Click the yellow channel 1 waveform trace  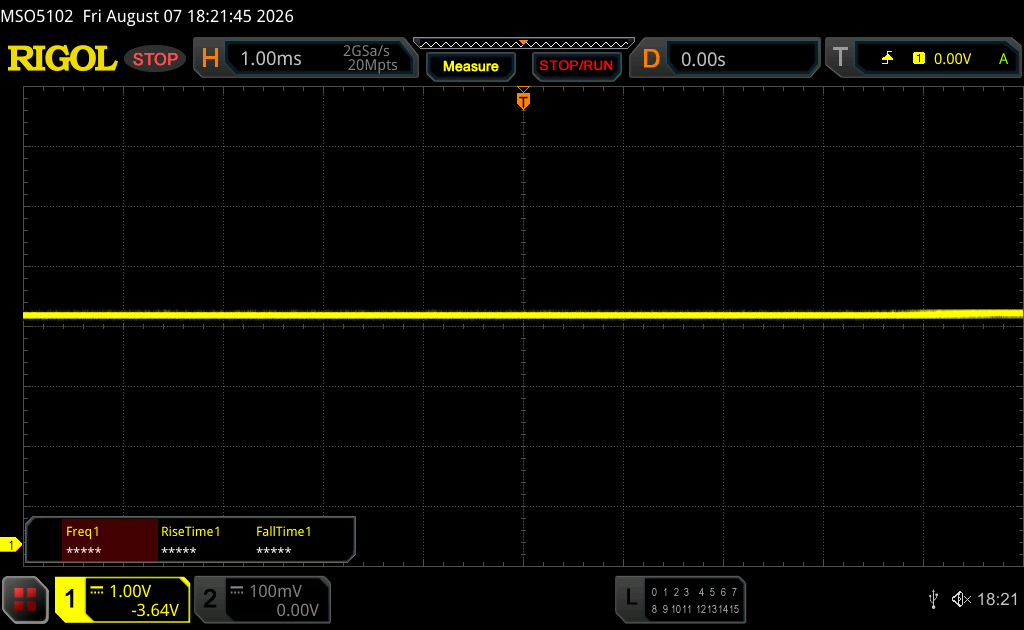pyautogui.click(x=522, y=315)
